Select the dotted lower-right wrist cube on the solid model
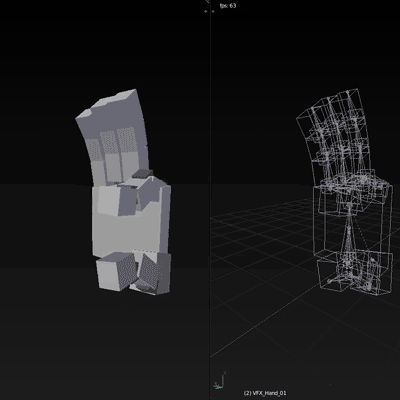This screenshot has height=400, width=400. tap(149, 272)
